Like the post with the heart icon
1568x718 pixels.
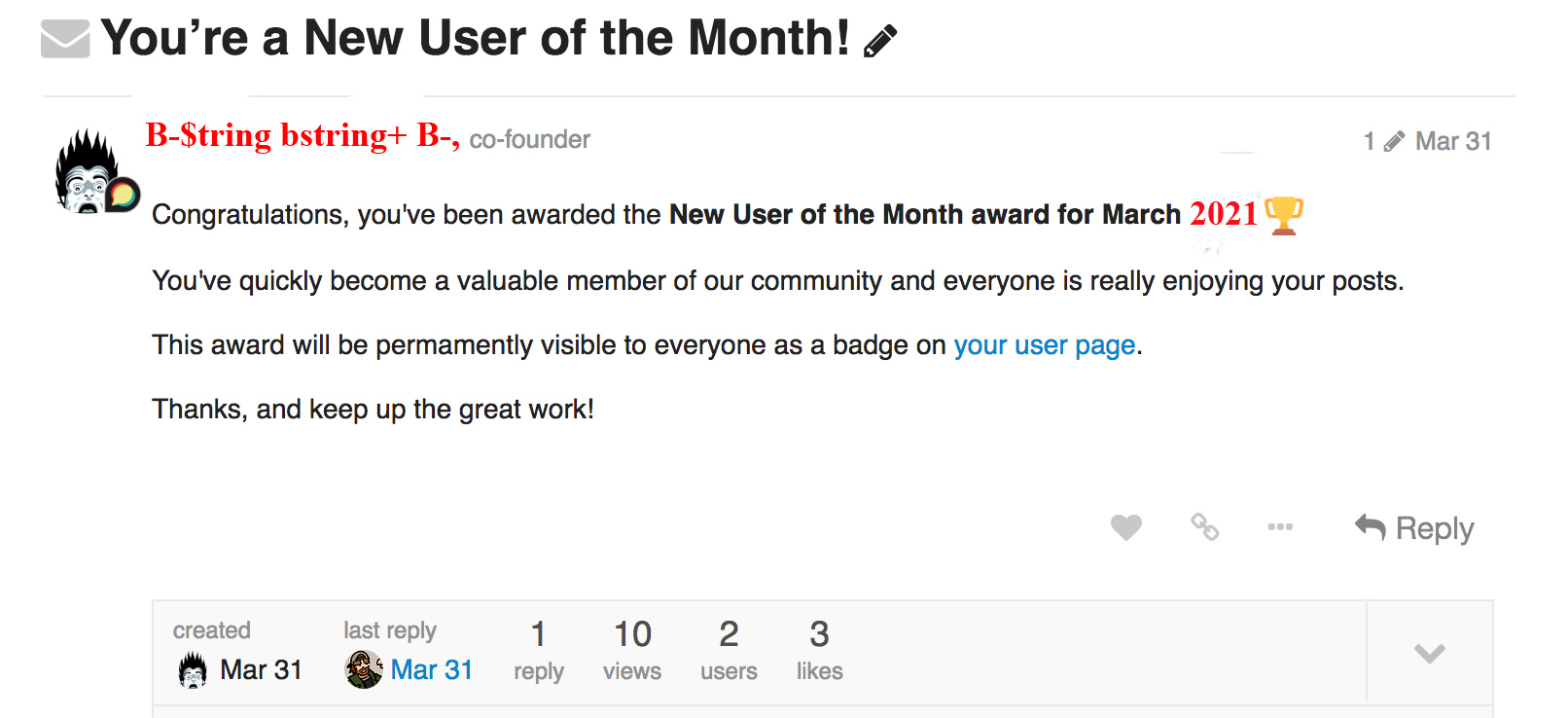point(1125,527)
